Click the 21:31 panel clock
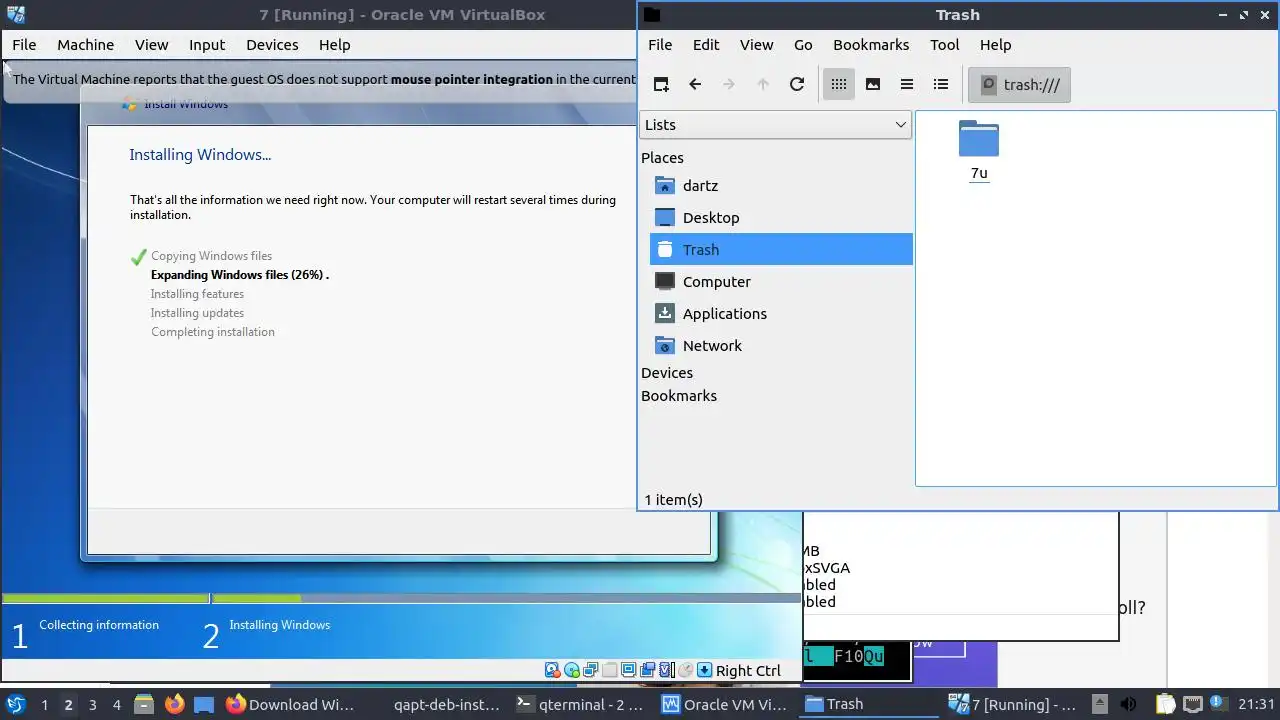The image size is (1280, 720). (x=1256, y=704)
